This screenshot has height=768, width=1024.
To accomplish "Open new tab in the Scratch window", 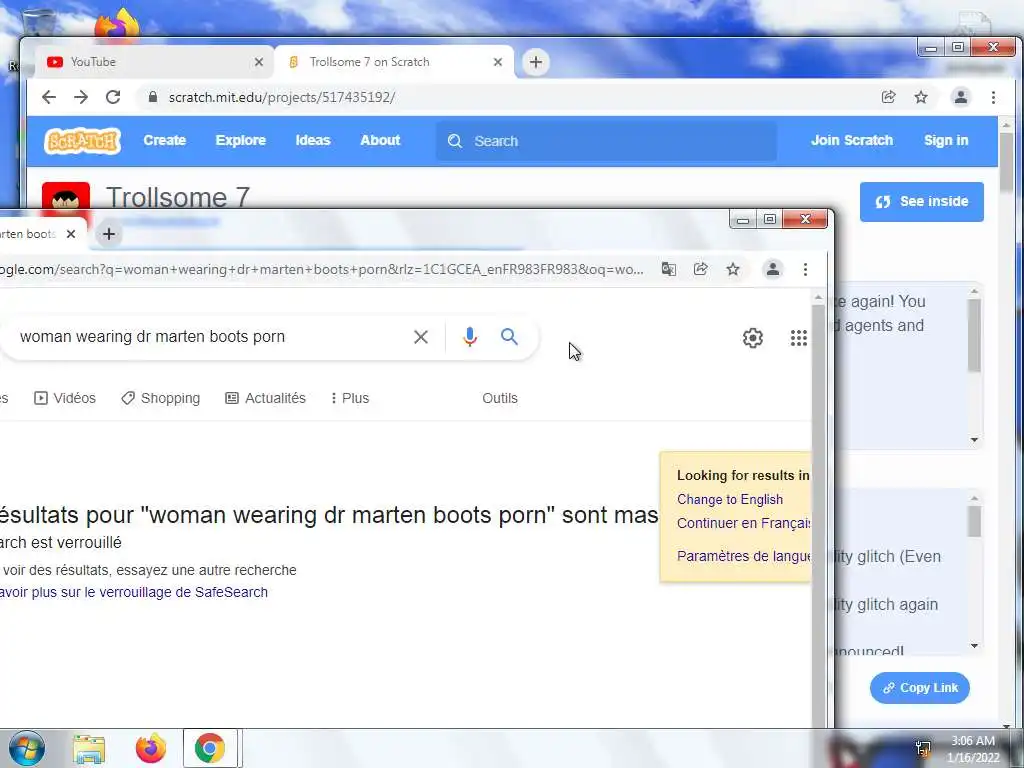I will (536, 62).
